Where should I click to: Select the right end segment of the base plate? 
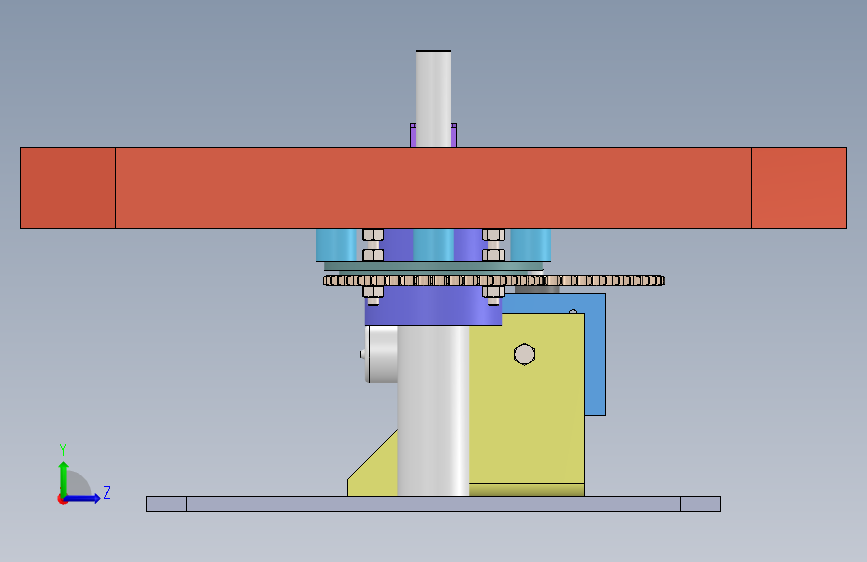[x=701, y=504]
